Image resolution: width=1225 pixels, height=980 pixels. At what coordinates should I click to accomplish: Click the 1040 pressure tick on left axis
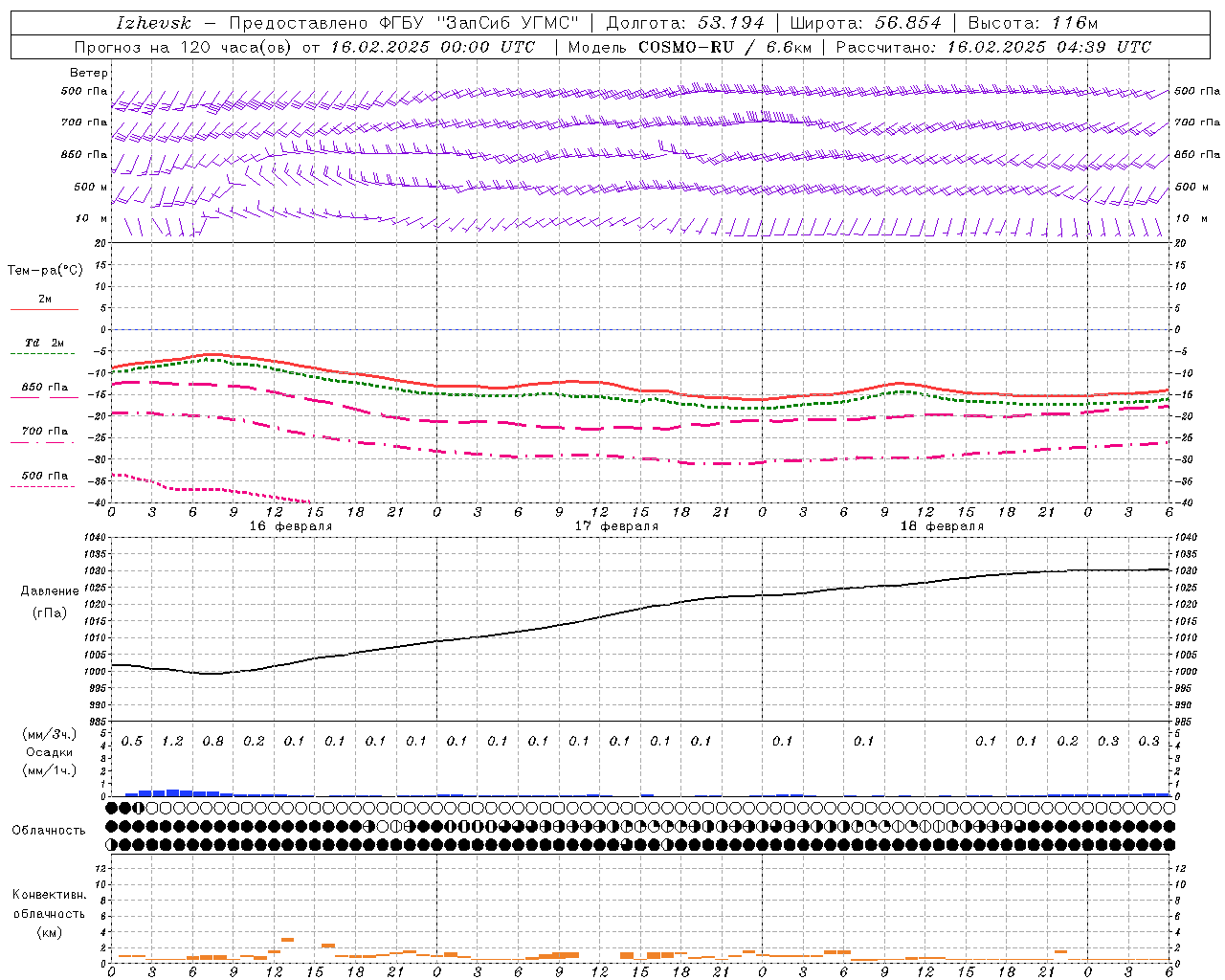(96, 538)
